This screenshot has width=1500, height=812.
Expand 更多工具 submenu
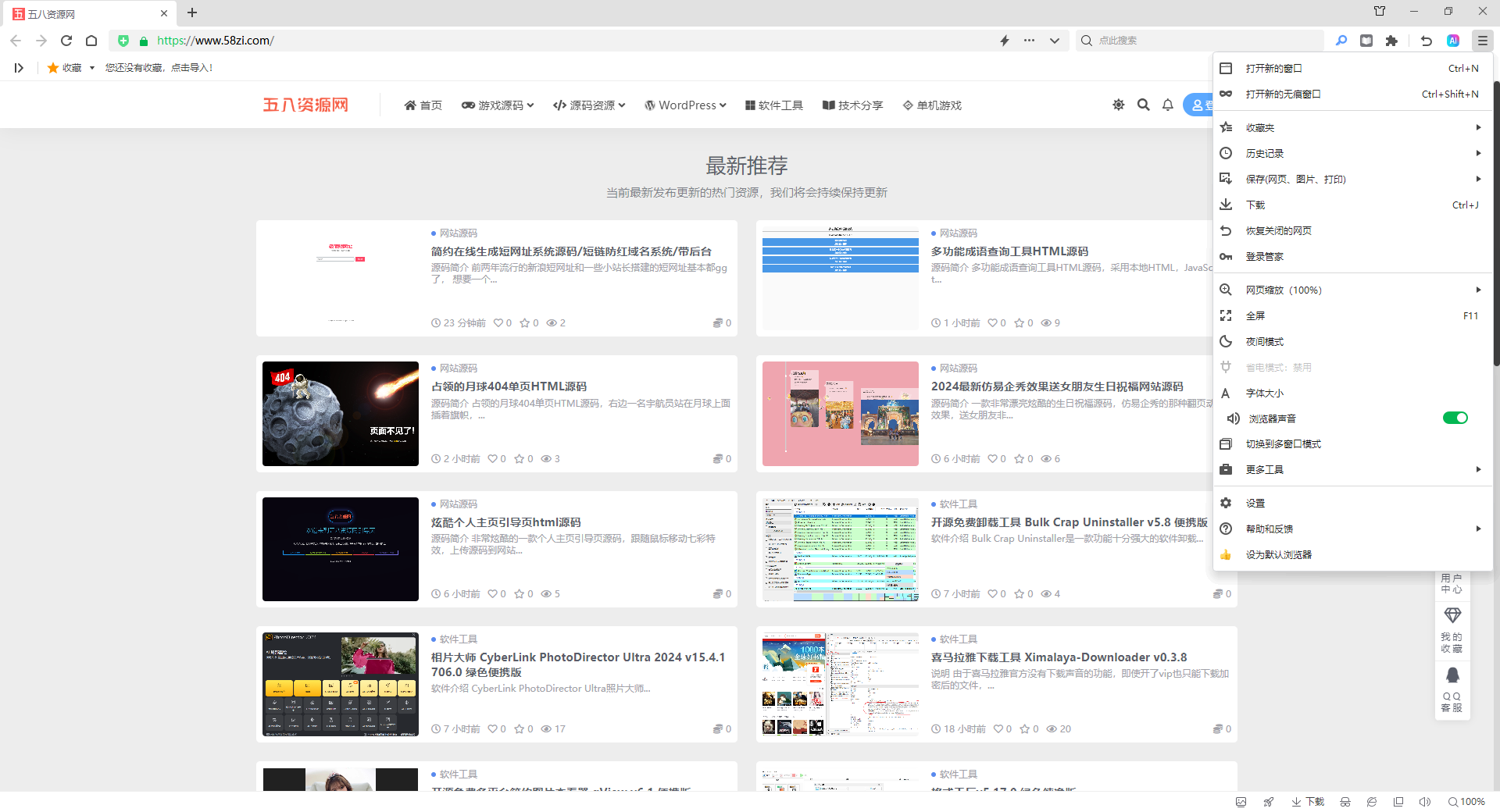click(1352, 470)
